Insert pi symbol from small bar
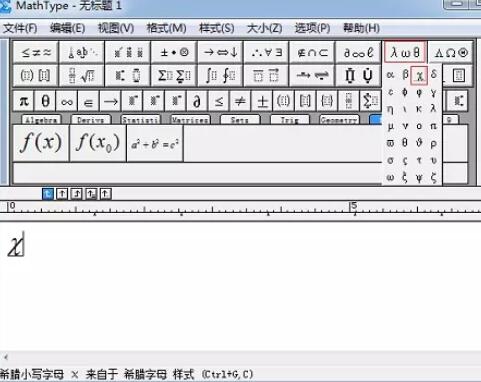Viewport: 481px width, 382px height. click(24, 101)
